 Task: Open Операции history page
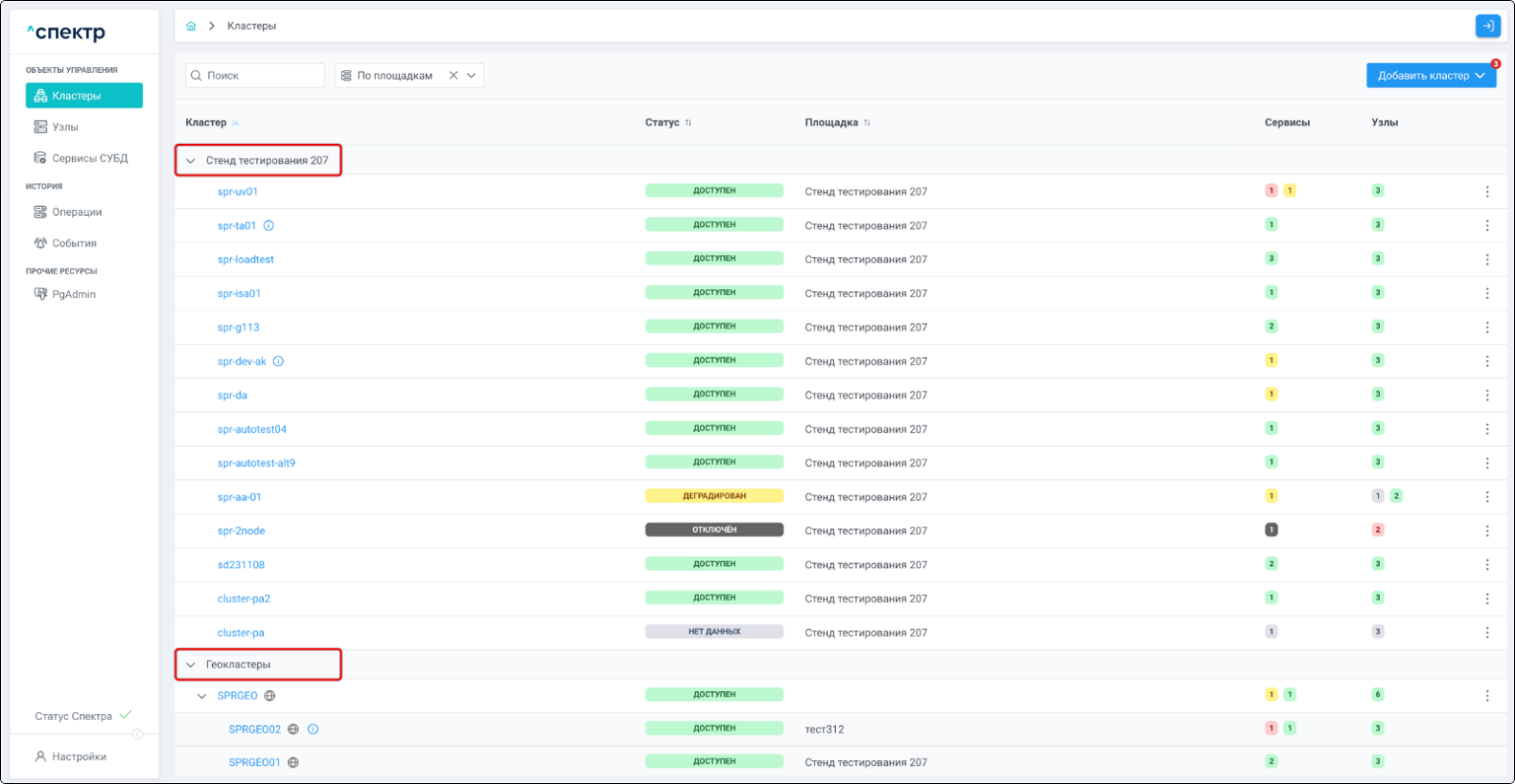77,212
